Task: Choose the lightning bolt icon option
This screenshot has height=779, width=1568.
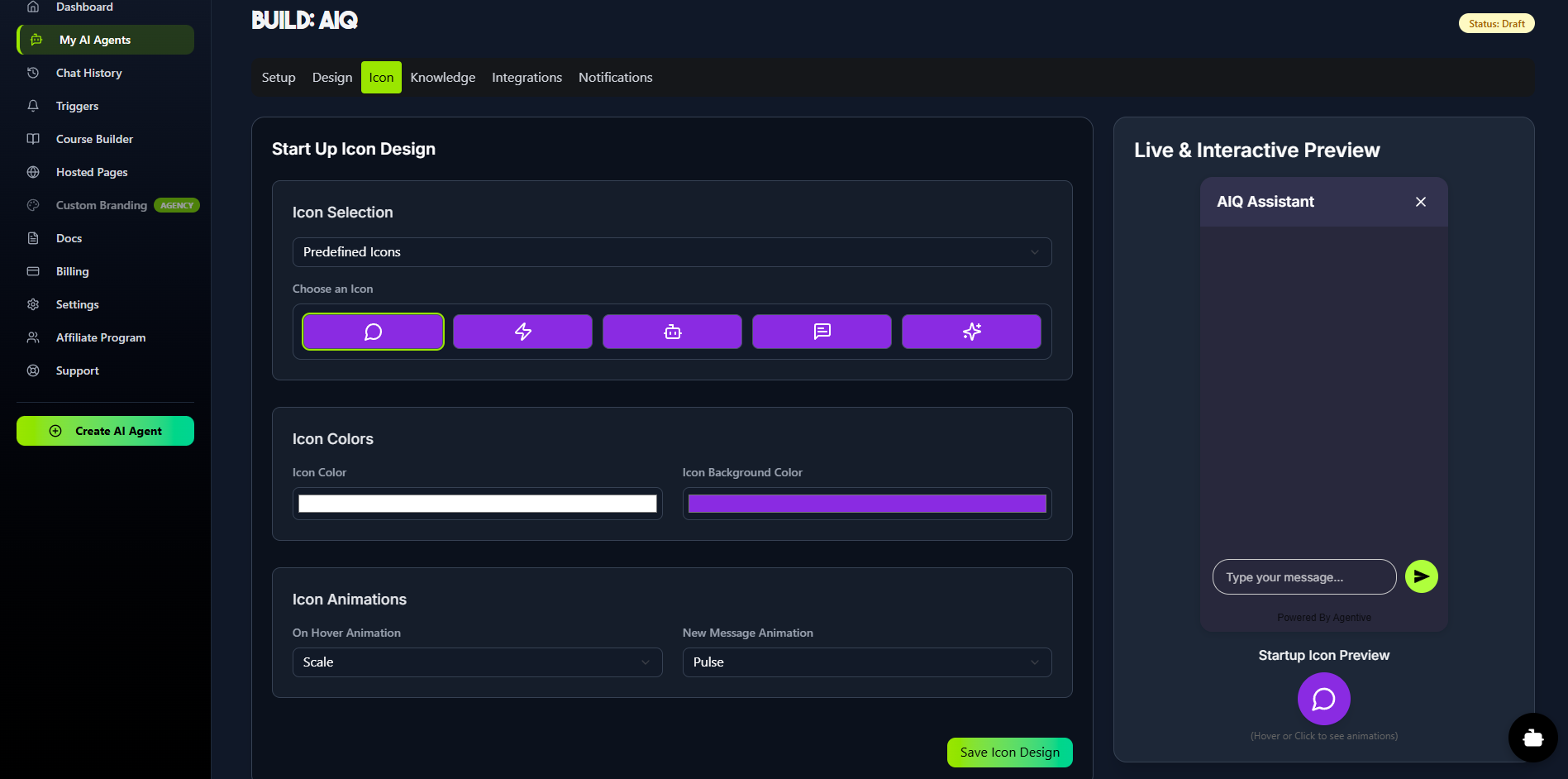Action: click(522, 332)
